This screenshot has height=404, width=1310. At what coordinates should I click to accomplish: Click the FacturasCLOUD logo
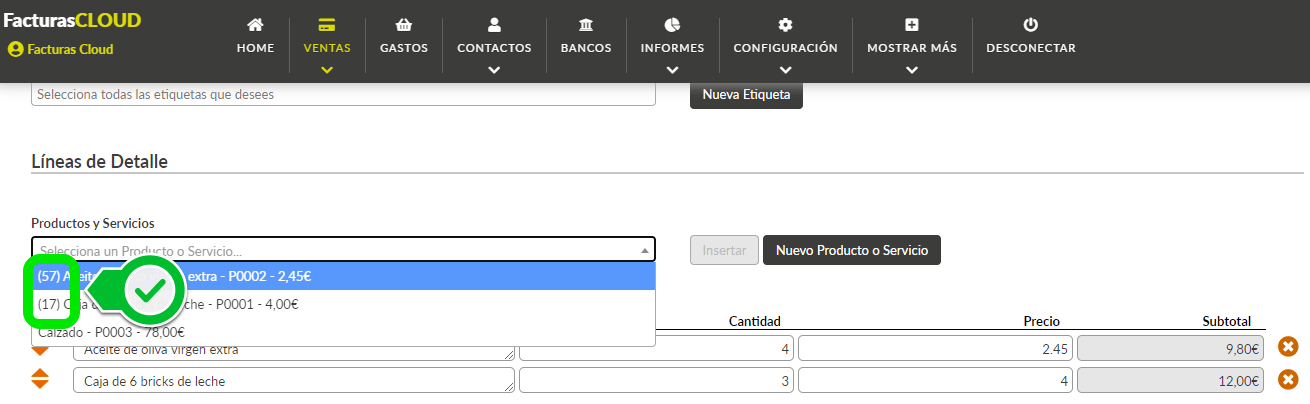tap(72, 20)
